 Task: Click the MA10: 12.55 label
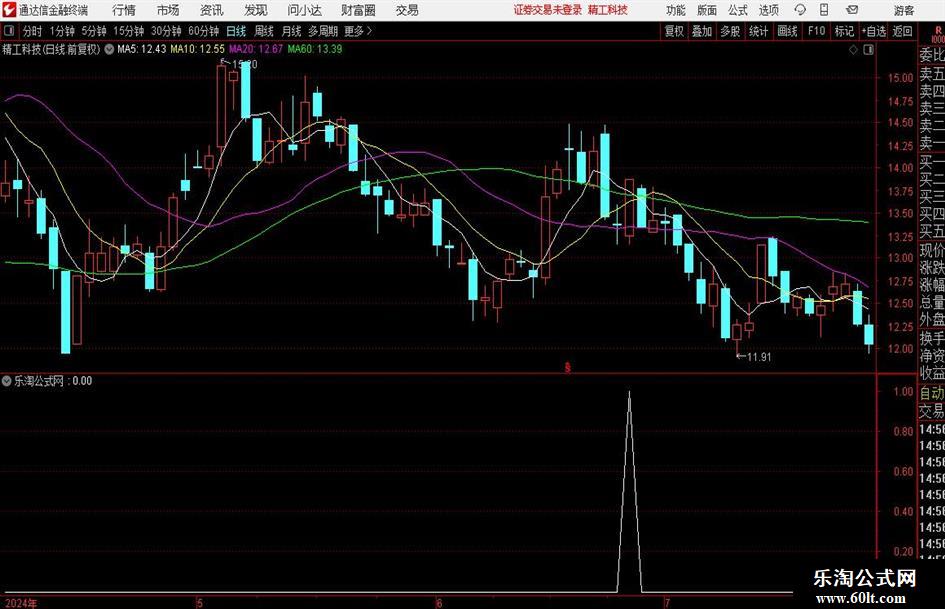coord(197,49)
